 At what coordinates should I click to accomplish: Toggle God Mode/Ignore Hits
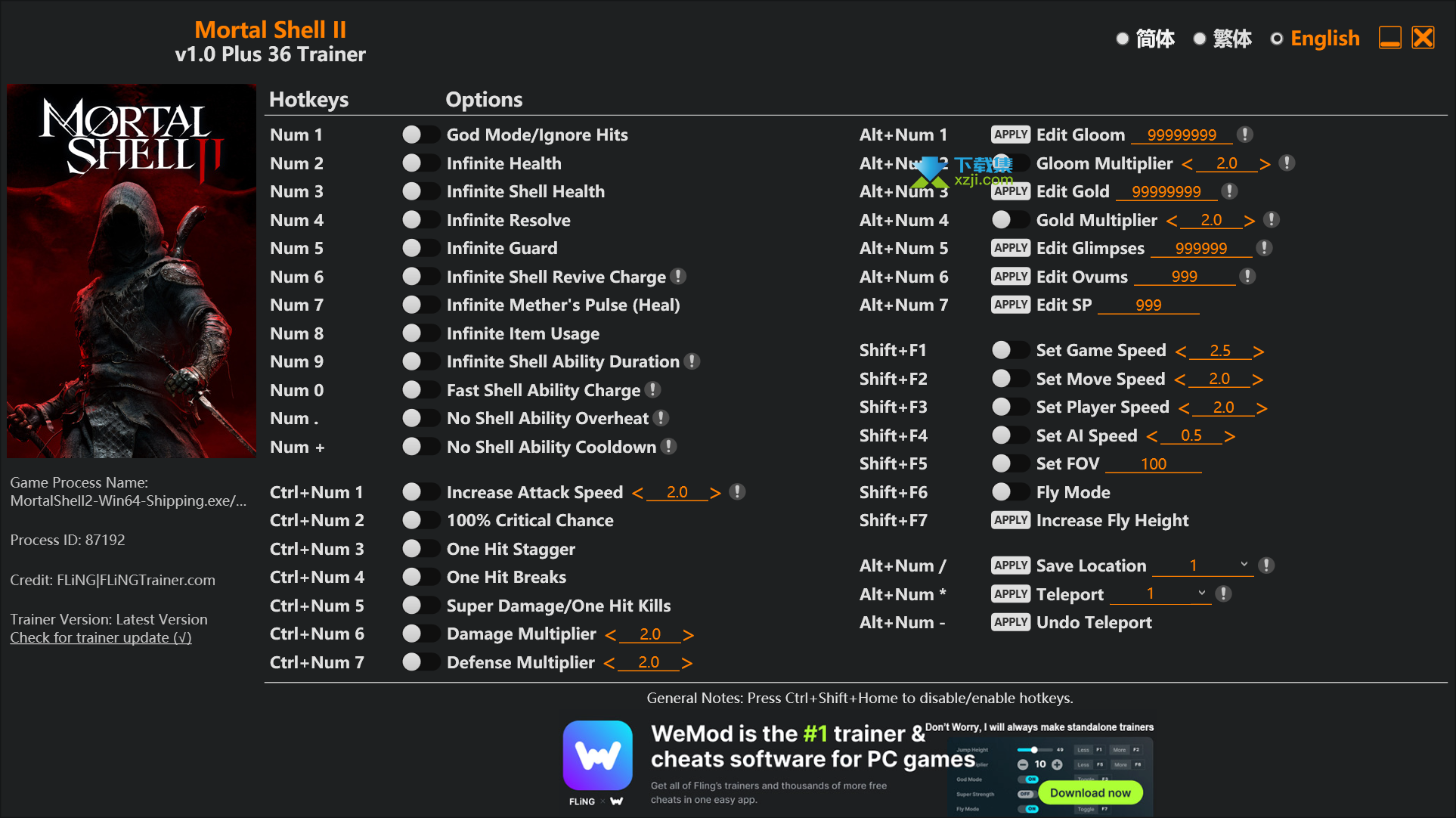420,135
